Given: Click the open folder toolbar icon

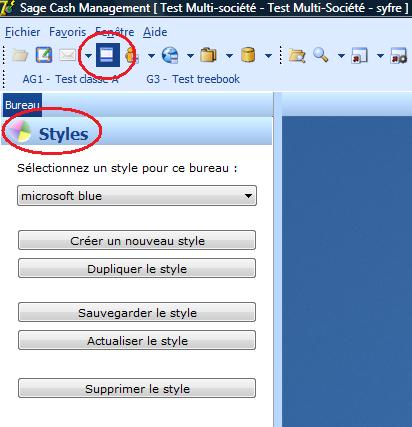Looking at the screenshot, I should click(x=20, y=55).
